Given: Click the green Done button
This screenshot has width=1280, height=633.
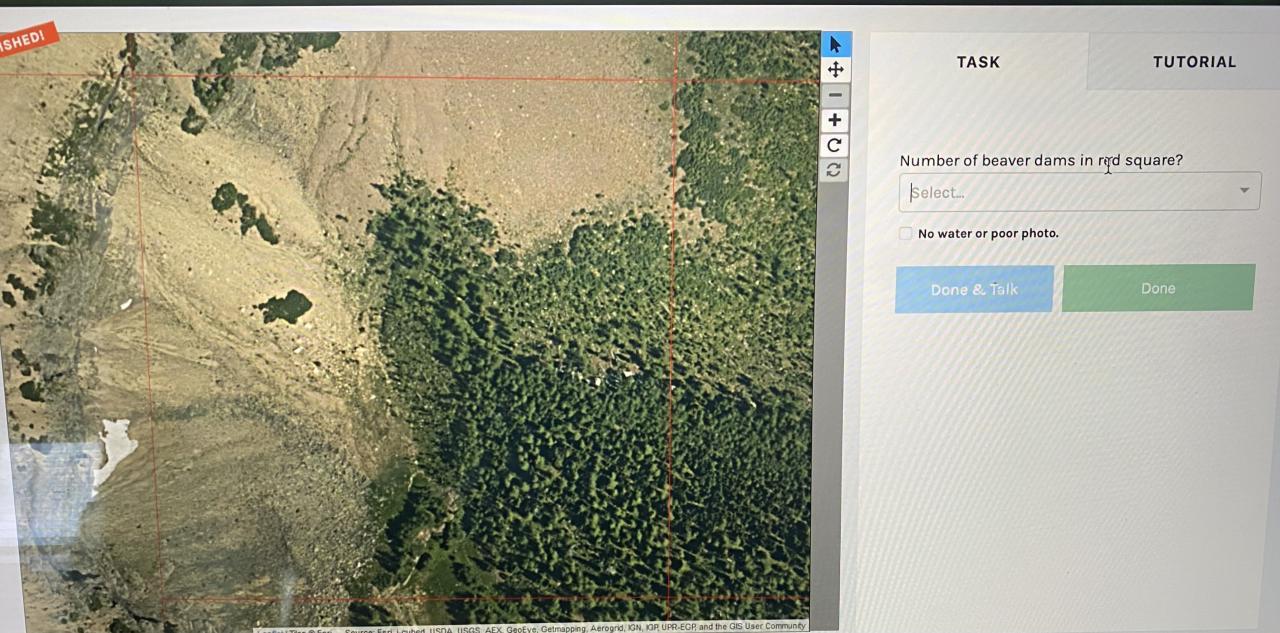Looking at the screenshot, I should click(x=1158, y=288).
